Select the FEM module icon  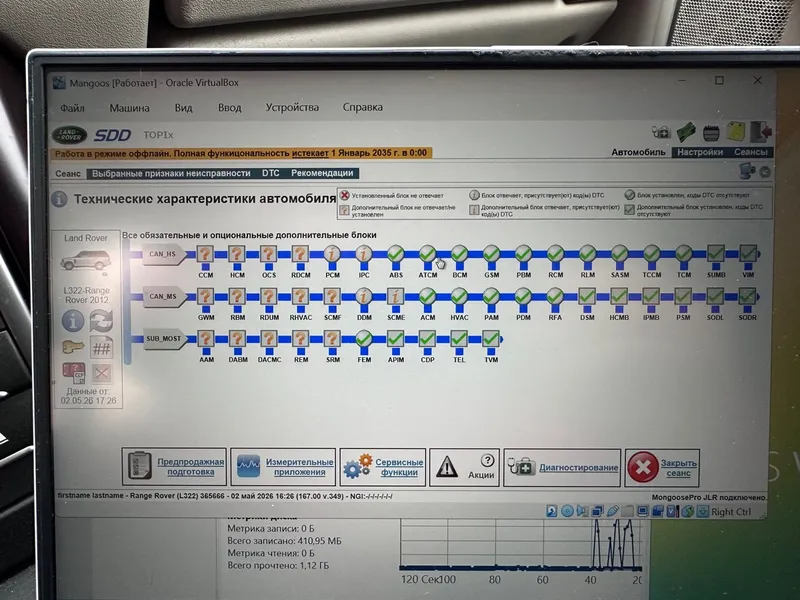[x=364, y=338]
